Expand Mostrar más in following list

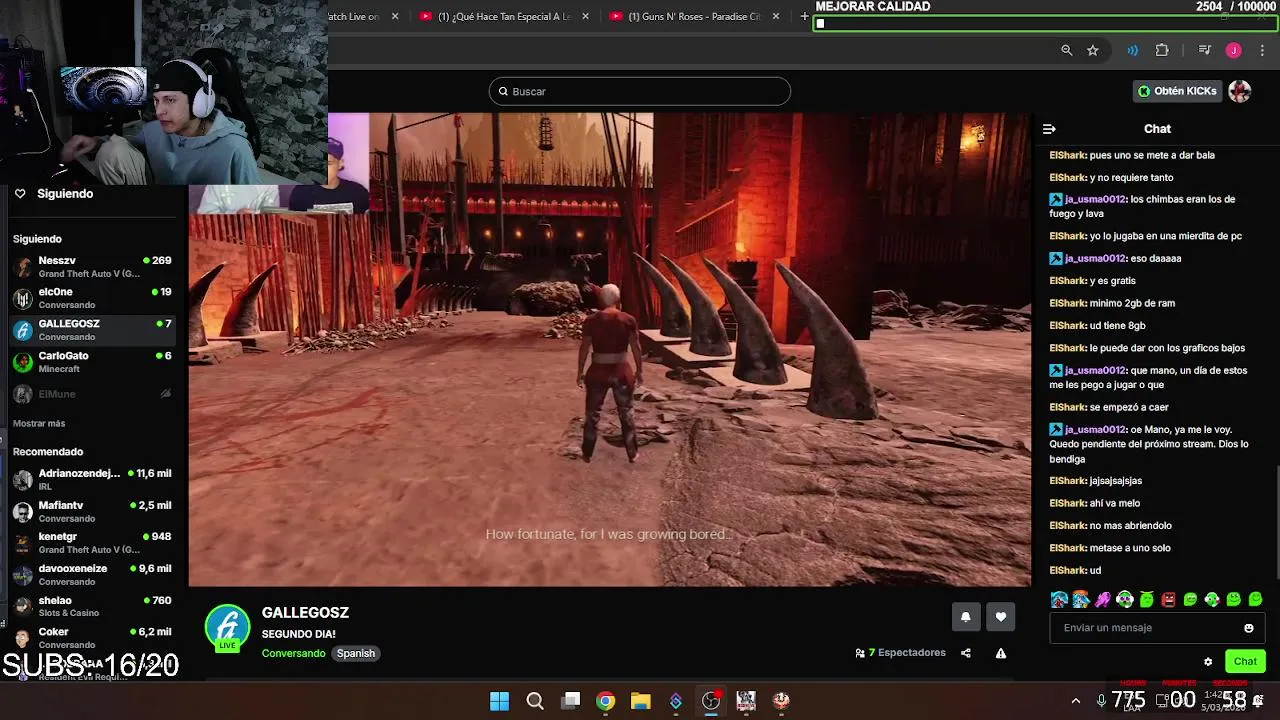tap(39, 424)
